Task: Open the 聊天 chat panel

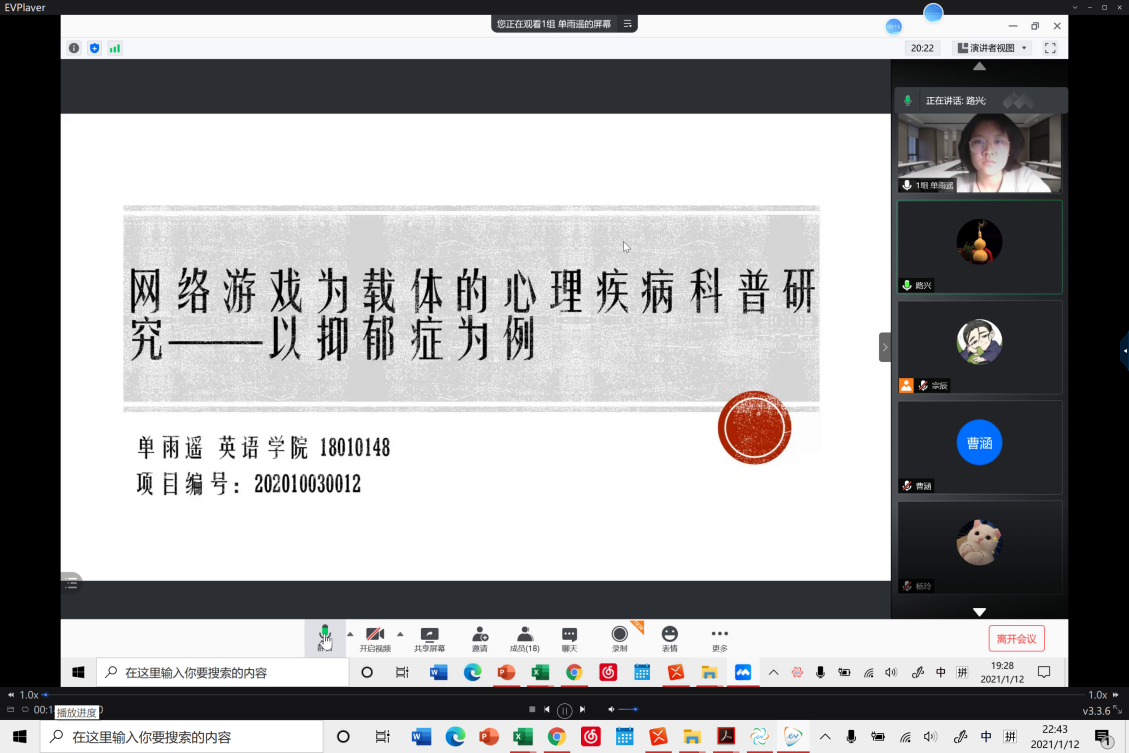Action: pyautogui.click(x=569, y=636)
